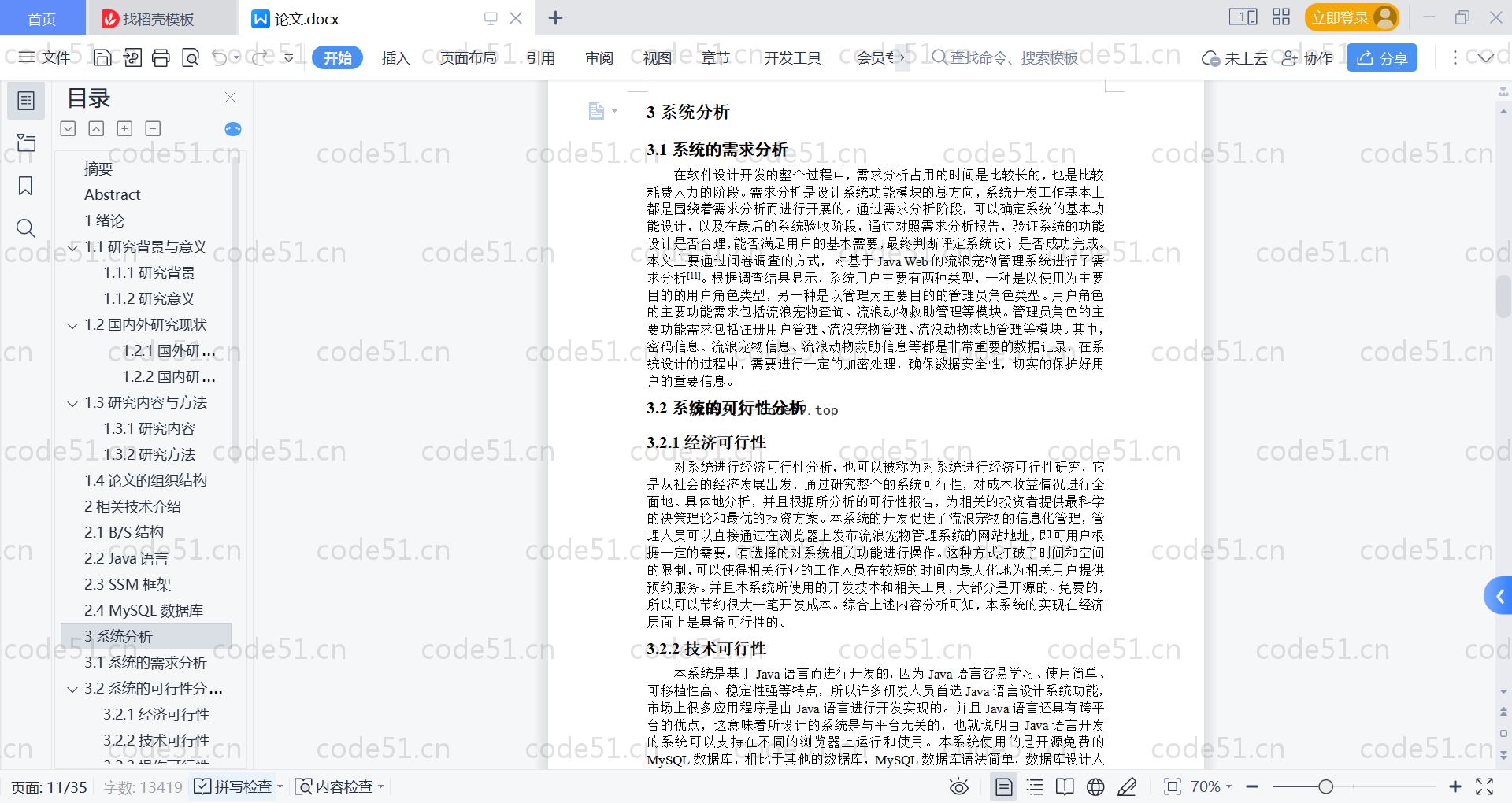
Task: Select the 页面布局 ribbon tab
Action: coord(468,57)
